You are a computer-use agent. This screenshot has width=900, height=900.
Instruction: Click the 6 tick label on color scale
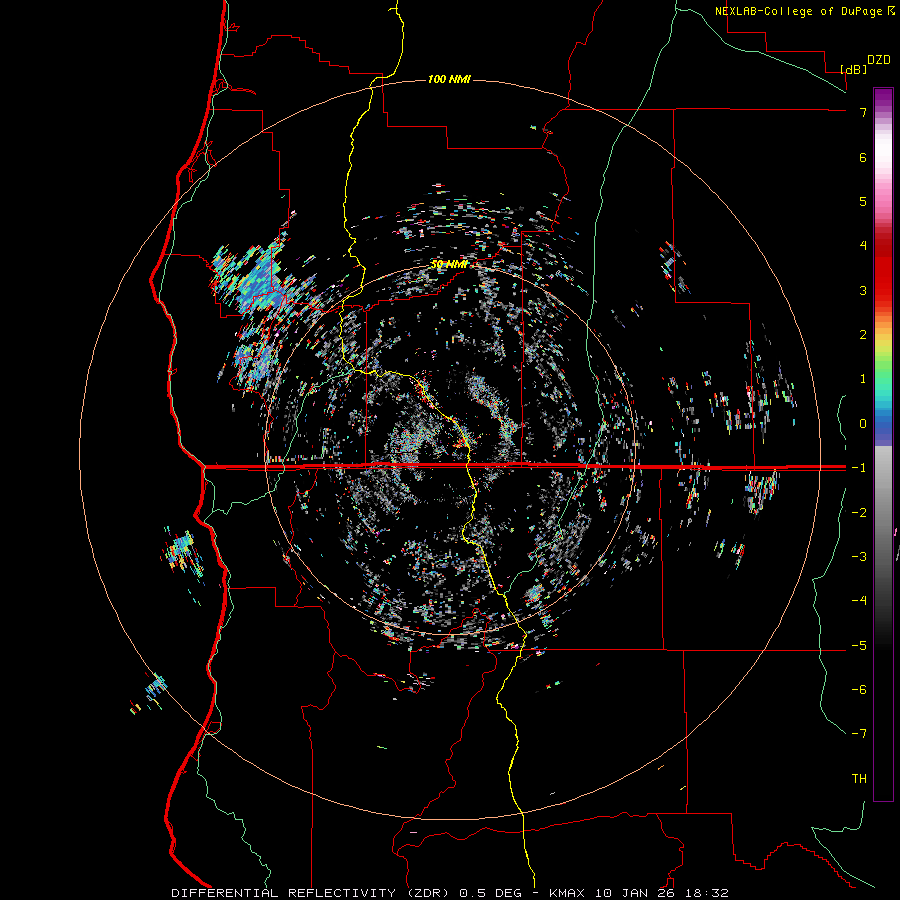tap(863, 157)
